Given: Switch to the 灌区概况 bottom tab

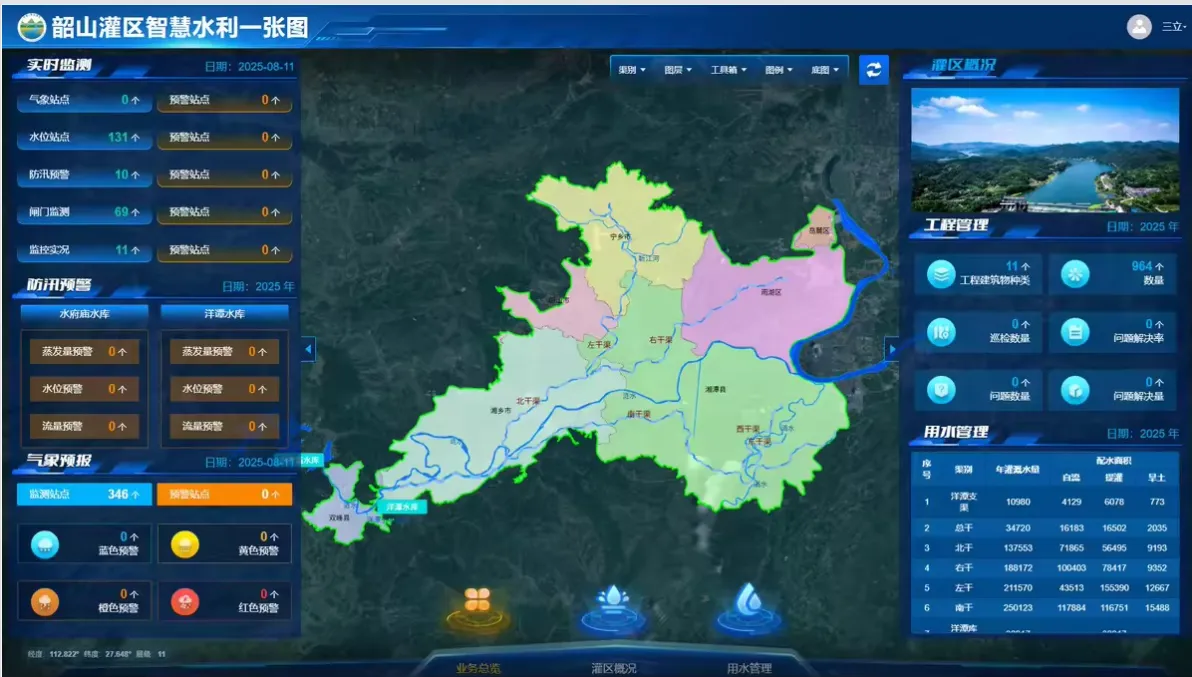Looking at the screenshot, I should 613,668.
